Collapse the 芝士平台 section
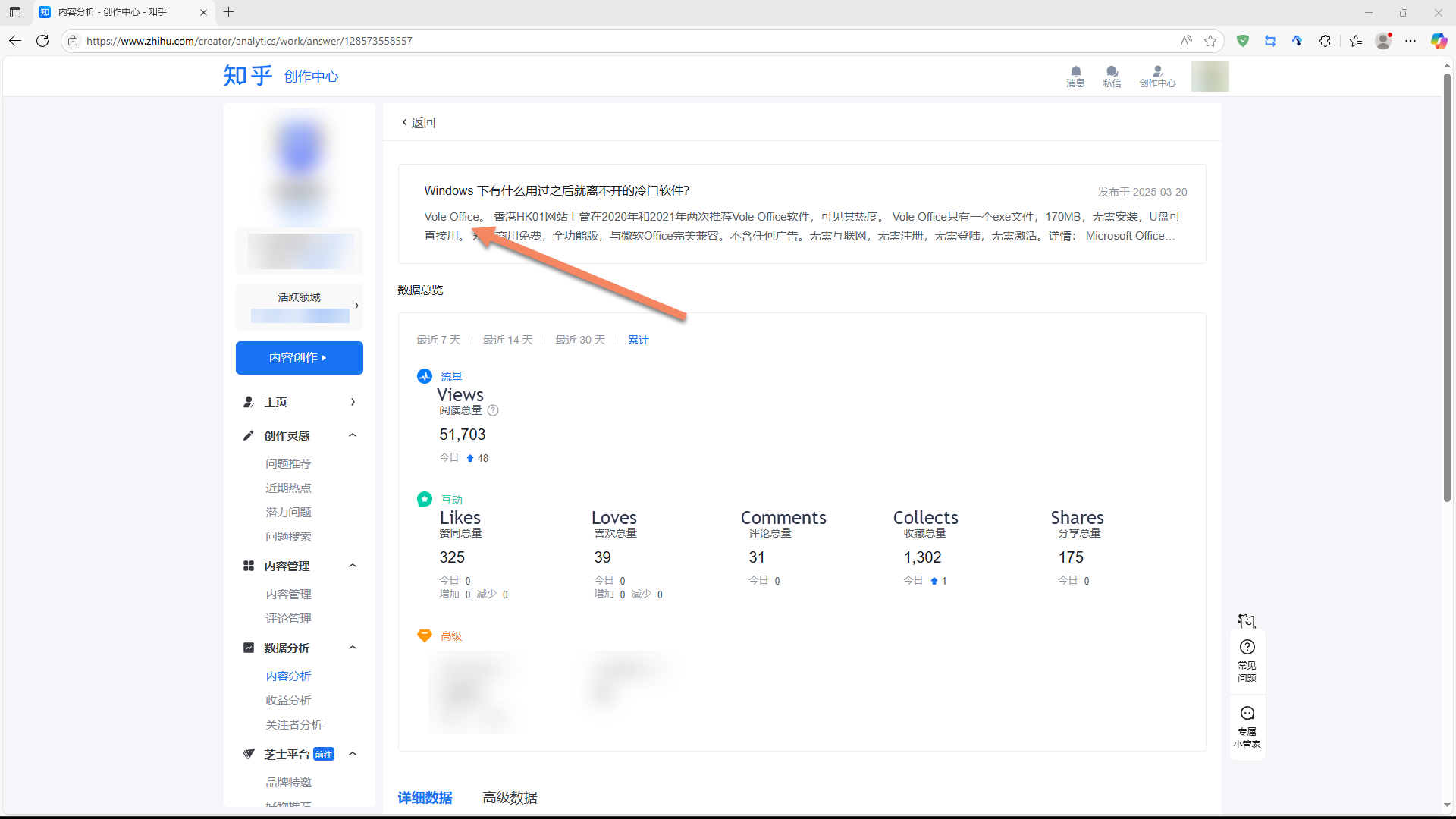 pos(353,754)
